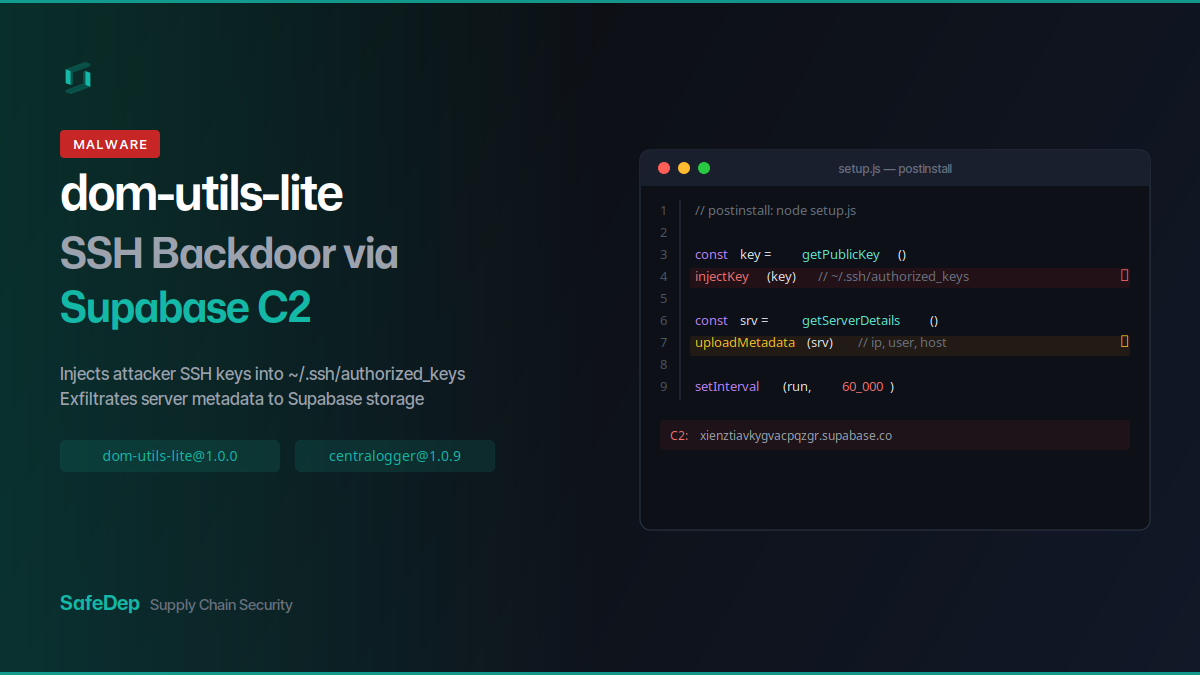Click the red traffic light in the title bar
Viewport: 1200px width, 675px height.
point(664,168)
